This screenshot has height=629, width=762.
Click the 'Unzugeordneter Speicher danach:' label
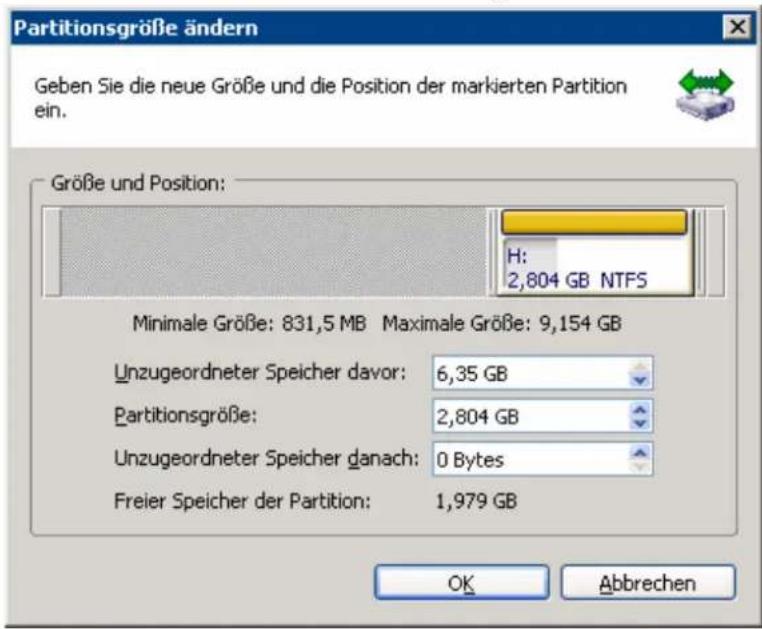(266, 458)
